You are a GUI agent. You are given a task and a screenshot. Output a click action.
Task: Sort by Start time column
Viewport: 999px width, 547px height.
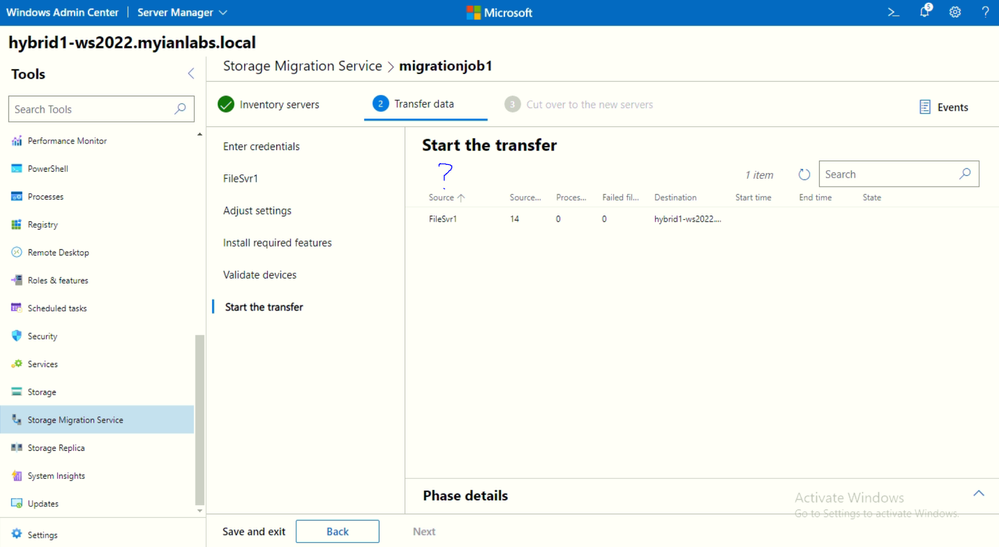click(753, 197)
